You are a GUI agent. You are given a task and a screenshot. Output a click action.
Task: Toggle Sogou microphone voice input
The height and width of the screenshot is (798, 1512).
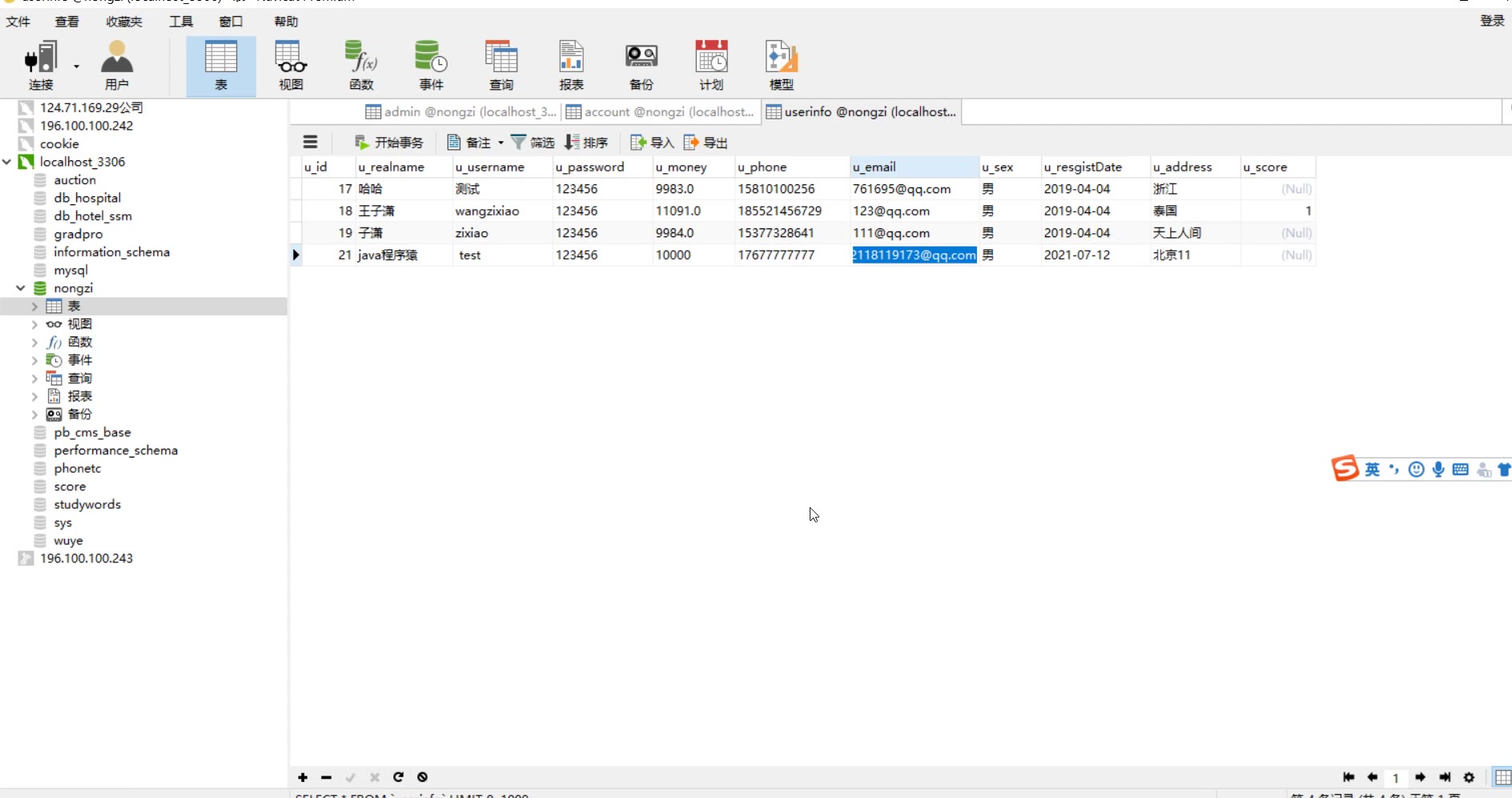[x=1438, y=470]
